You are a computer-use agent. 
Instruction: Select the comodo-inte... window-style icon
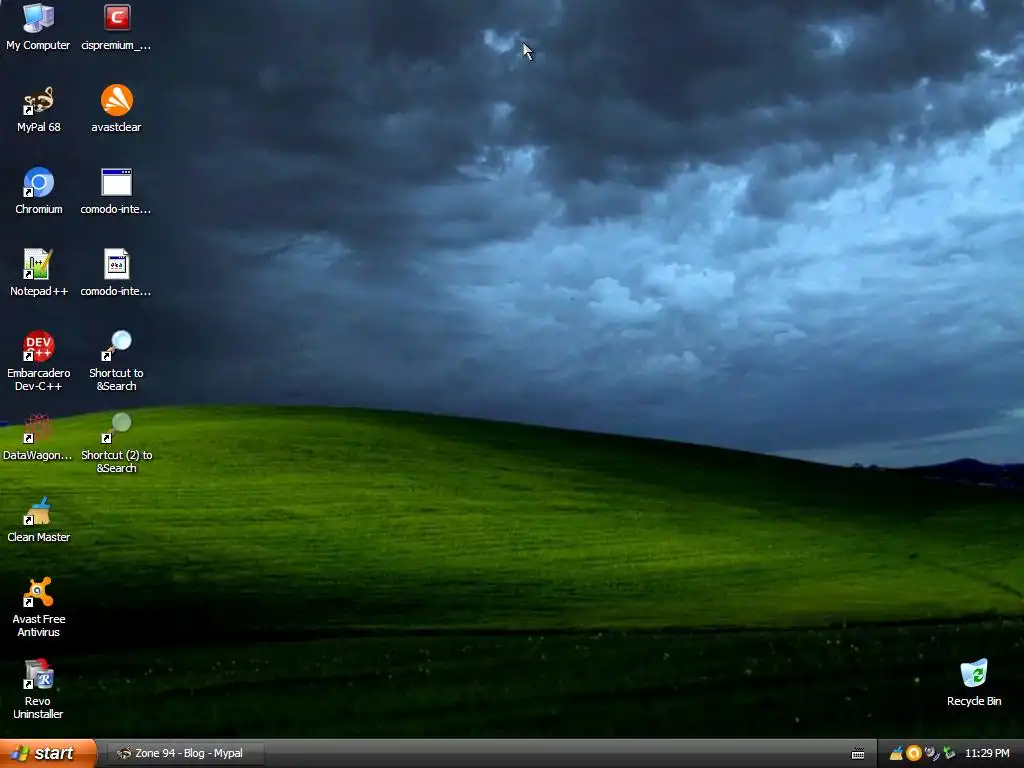(x=116, y=191)
